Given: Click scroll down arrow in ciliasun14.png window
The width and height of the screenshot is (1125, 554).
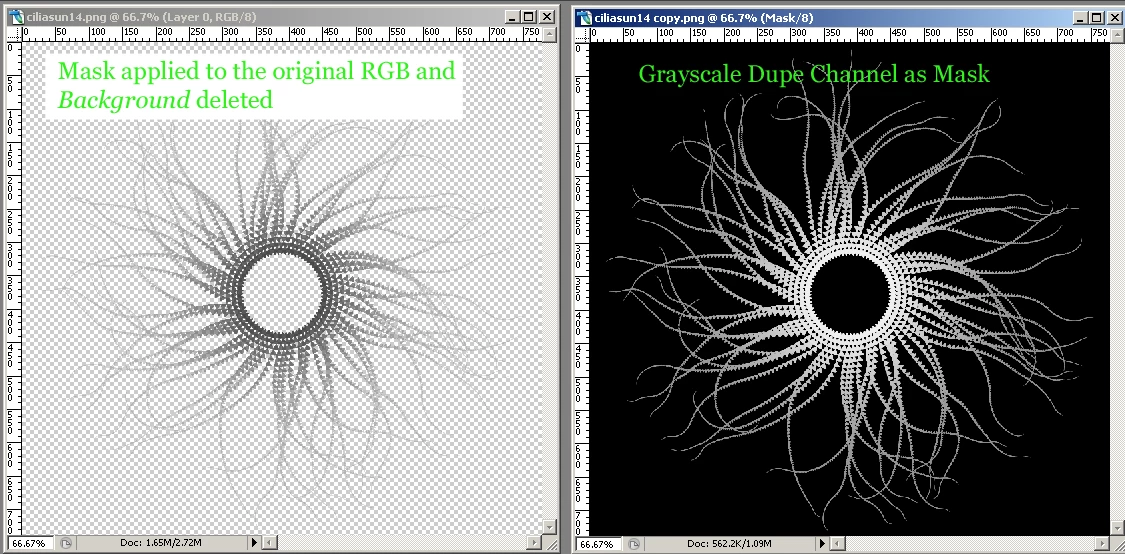Looking at the screenshot, I should (x=549, y=527).
